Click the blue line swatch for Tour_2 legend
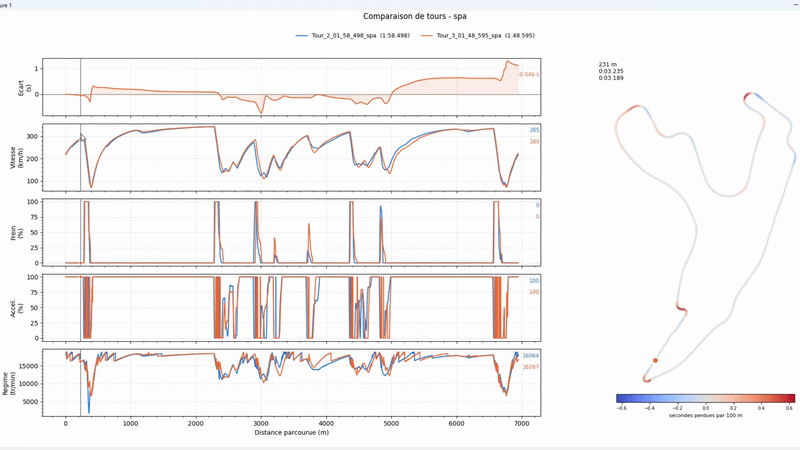Screen dimensions: 800x450 [302, 36]
